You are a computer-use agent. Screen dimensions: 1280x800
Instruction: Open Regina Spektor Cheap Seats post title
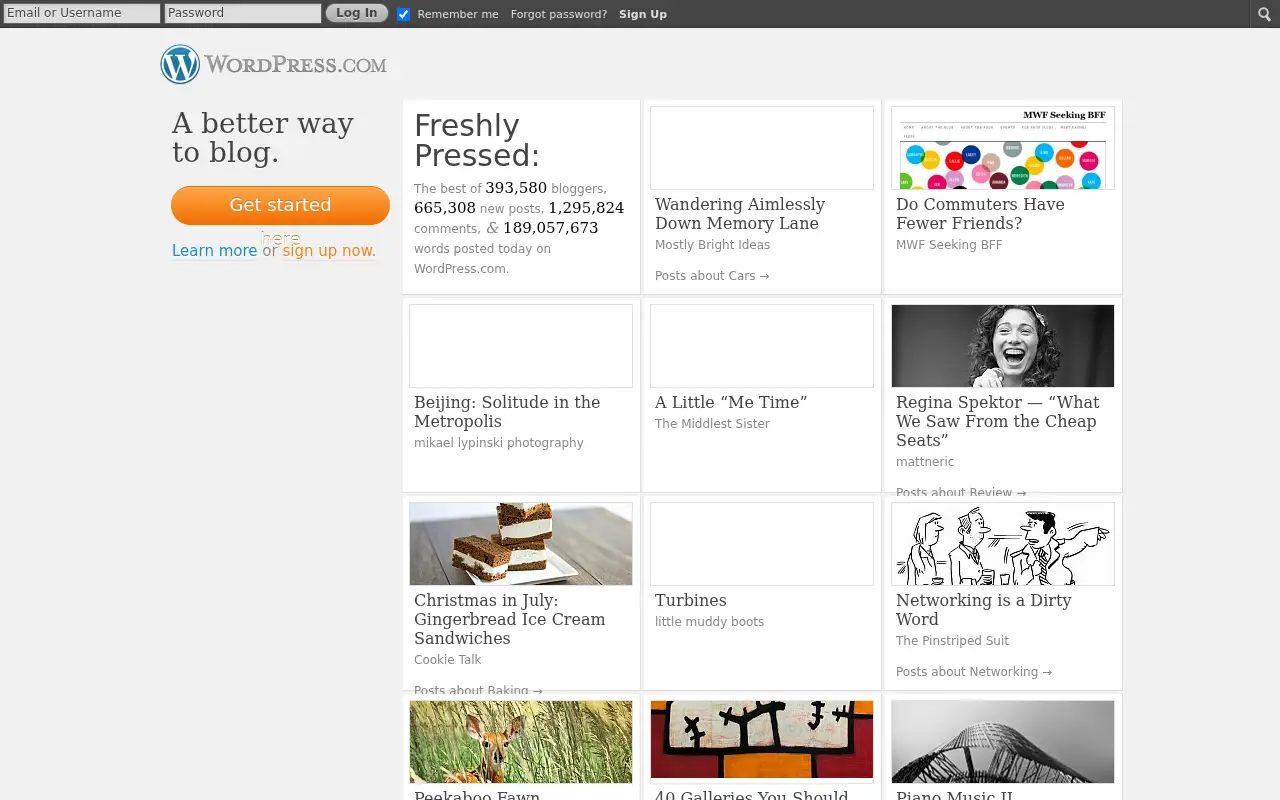997,421
